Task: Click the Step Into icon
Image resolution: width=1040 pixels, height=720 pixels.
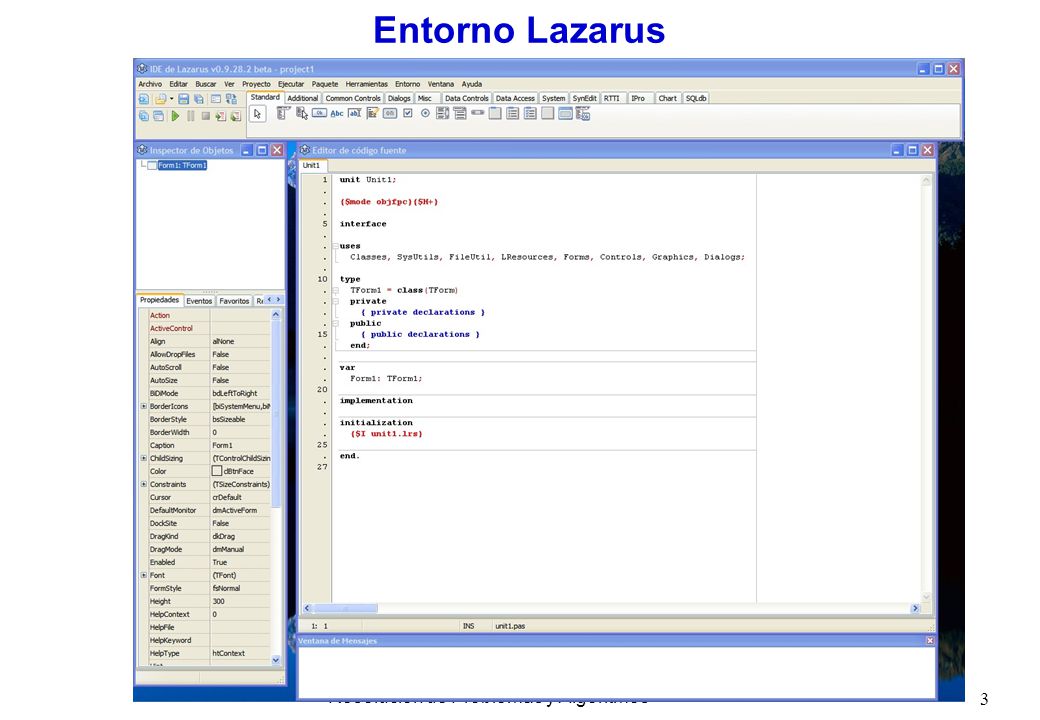Action: coord(220,116)
